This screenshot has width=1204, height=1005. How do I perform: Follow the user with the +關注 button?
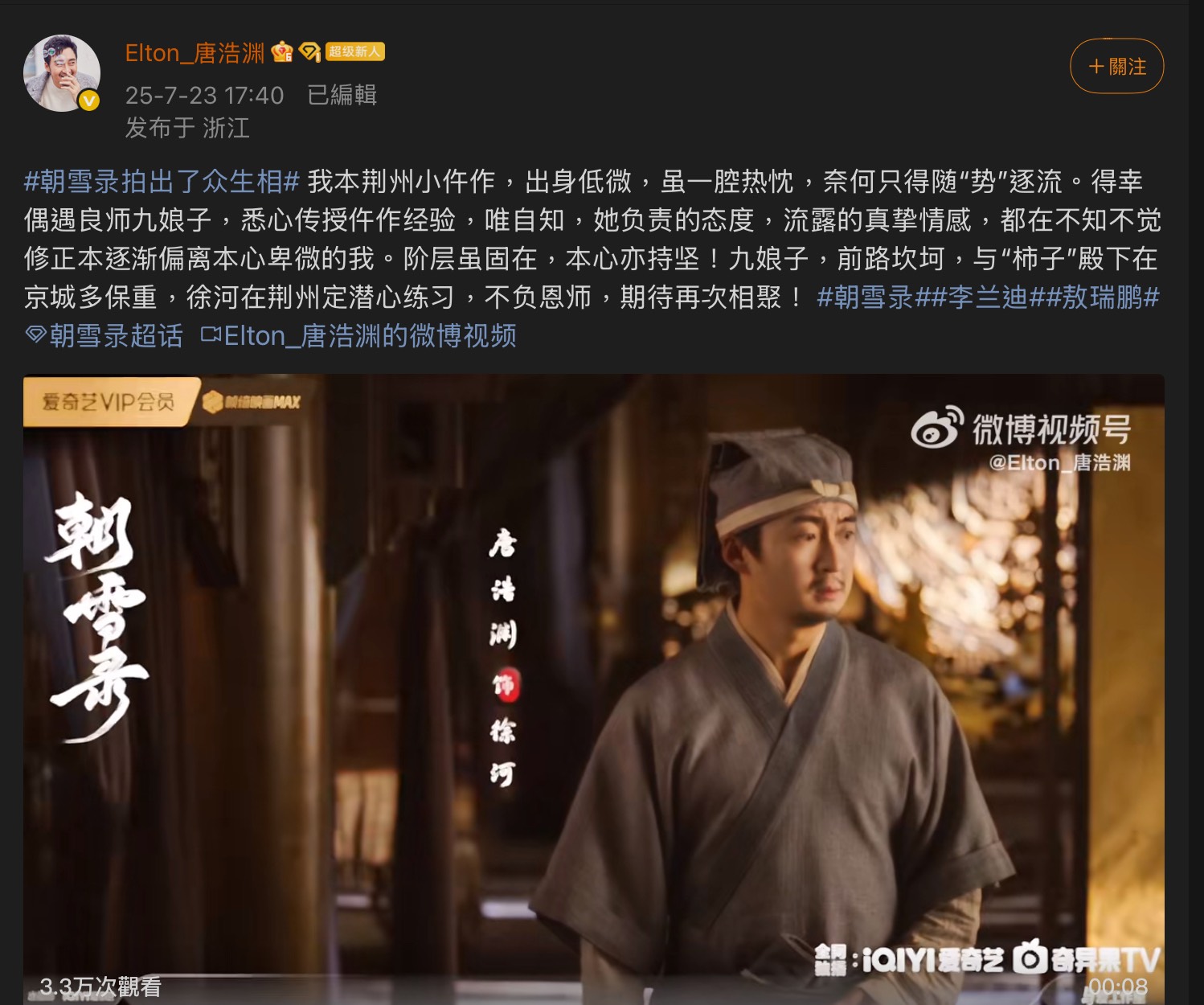pyautogui.click(x=1116, y=66)
